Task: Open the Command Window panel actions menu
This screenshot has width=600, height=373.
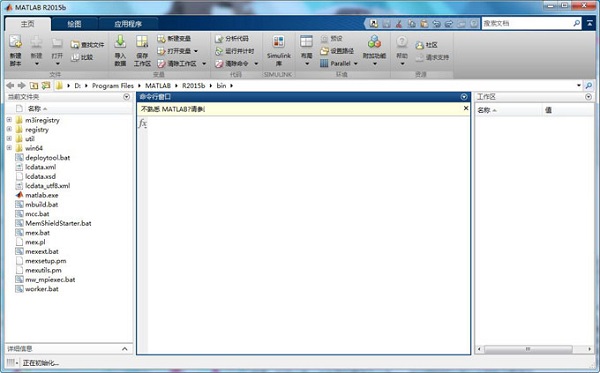Action: (464, 97)
